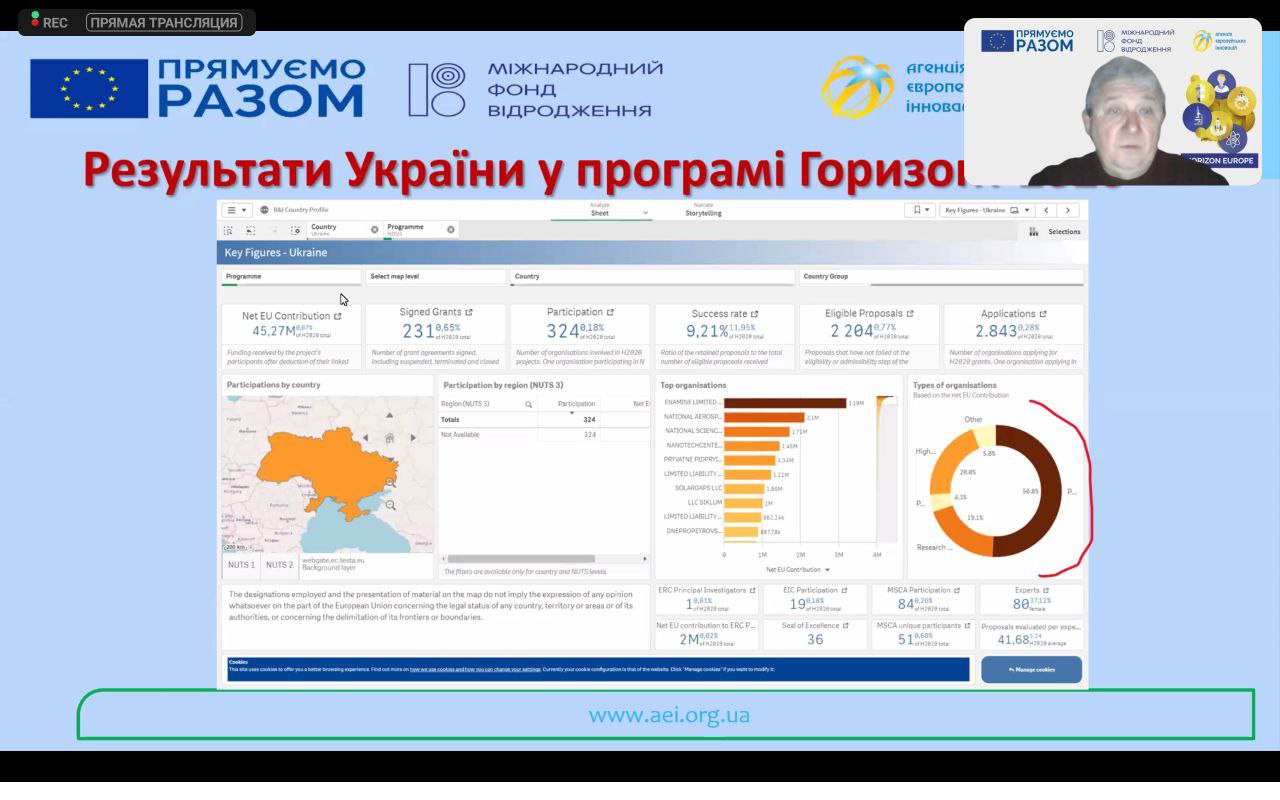Image resolution: width=1280 pixels, height=800 pixels.
Task: Go to the previous sheet arrow
Action: pos(1046,210)
